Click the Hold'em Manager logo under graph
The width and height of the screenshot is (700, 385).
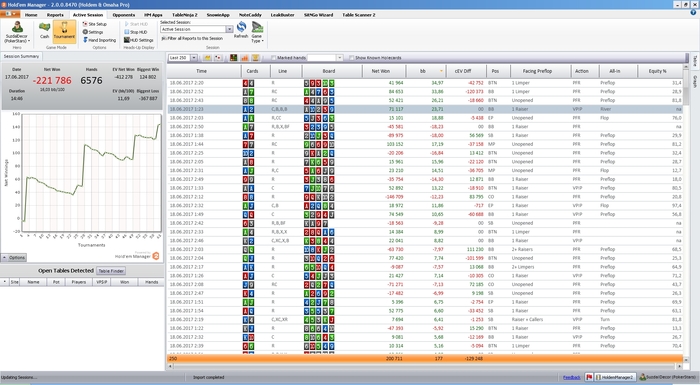click(156, 256)
